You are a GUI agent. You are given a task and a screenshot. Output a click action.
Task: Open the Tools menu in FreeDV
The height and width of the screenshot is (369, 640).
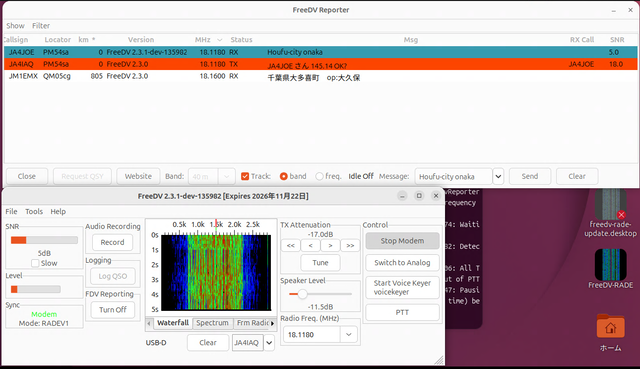coord(34,211)
